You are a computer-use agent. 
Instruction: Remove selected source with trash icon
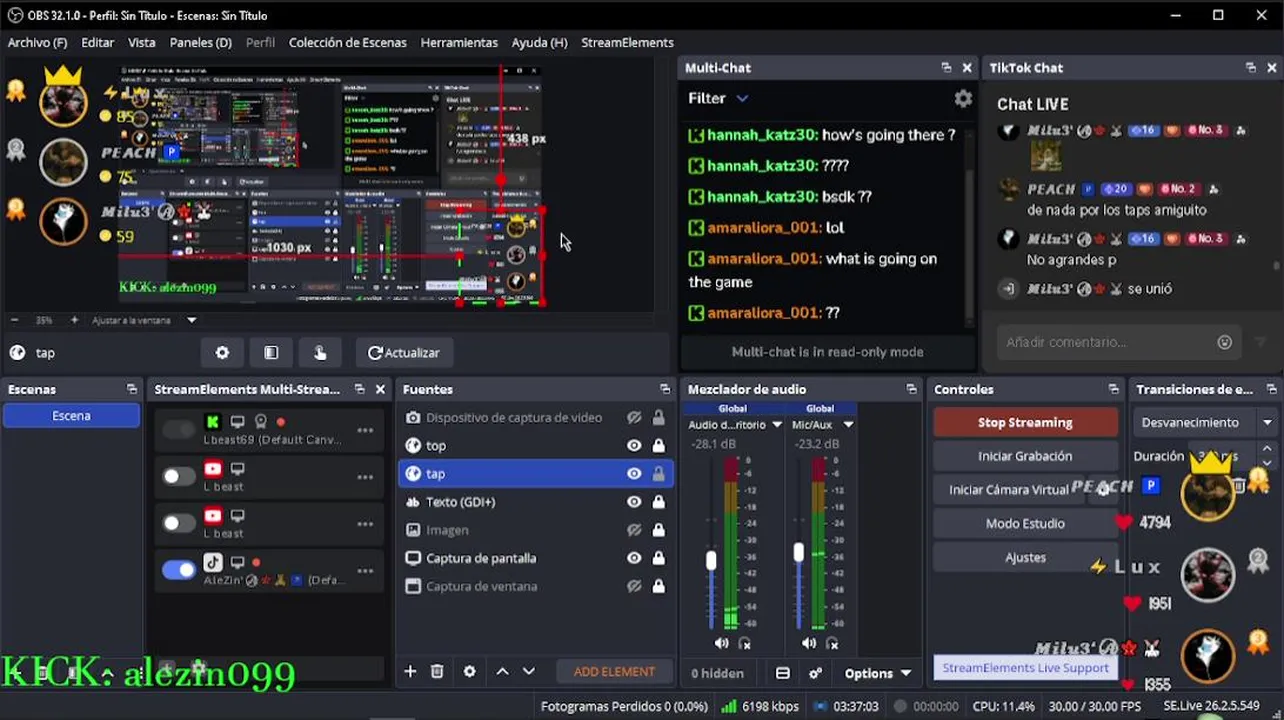[x=437, y=671]
